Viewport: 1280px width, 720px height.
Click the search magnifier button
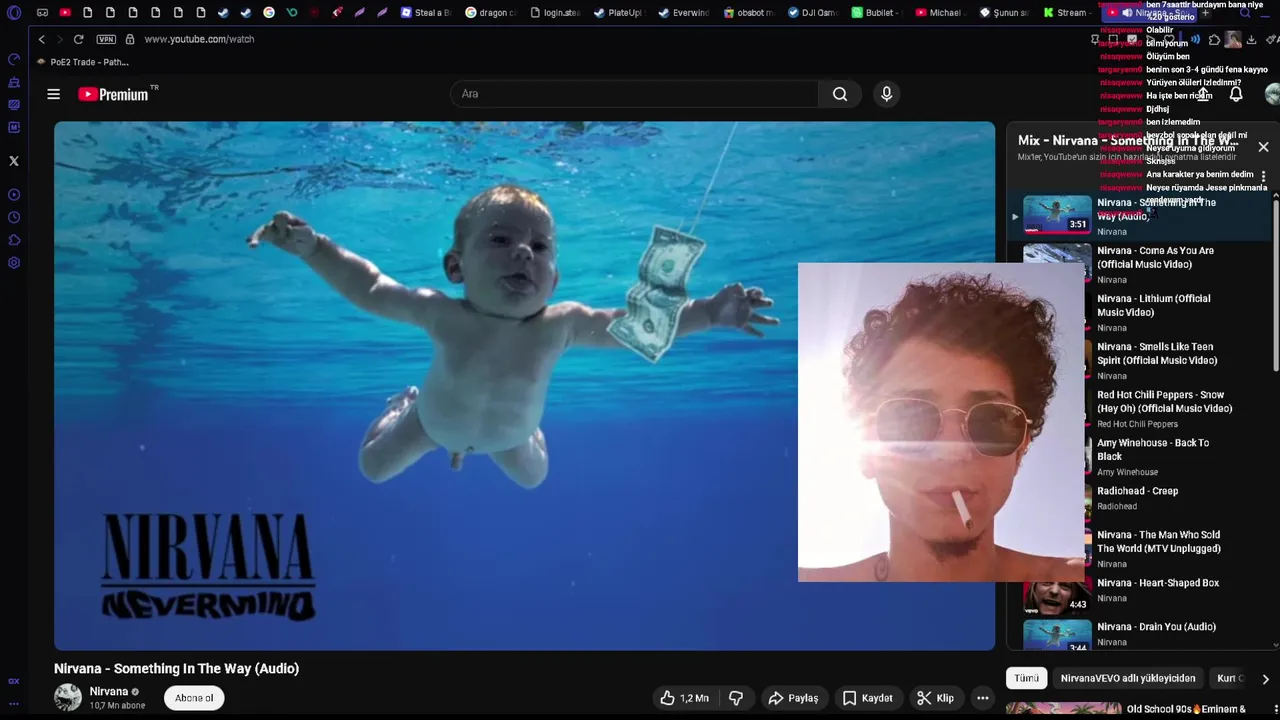pos(840,94)
